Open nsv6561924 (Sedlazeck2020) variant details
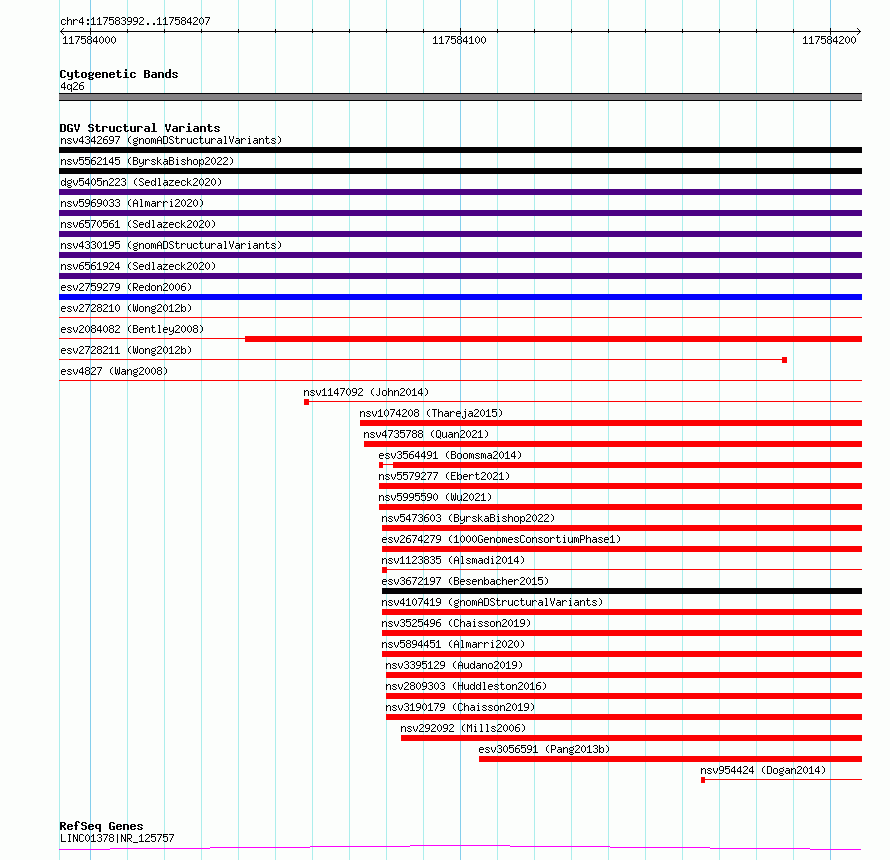This screenshot has height=860, width=890. (138, 266)
